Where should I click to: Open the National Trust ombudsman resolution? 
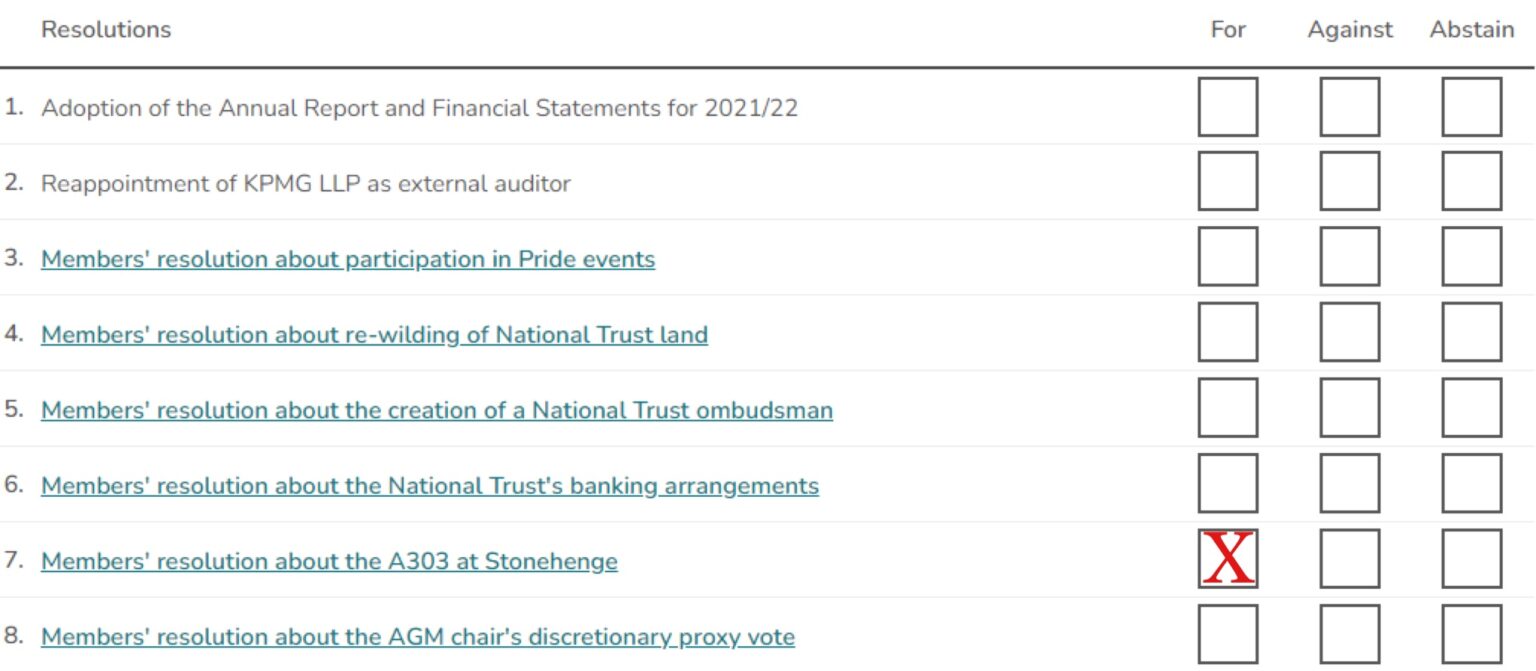437,410
